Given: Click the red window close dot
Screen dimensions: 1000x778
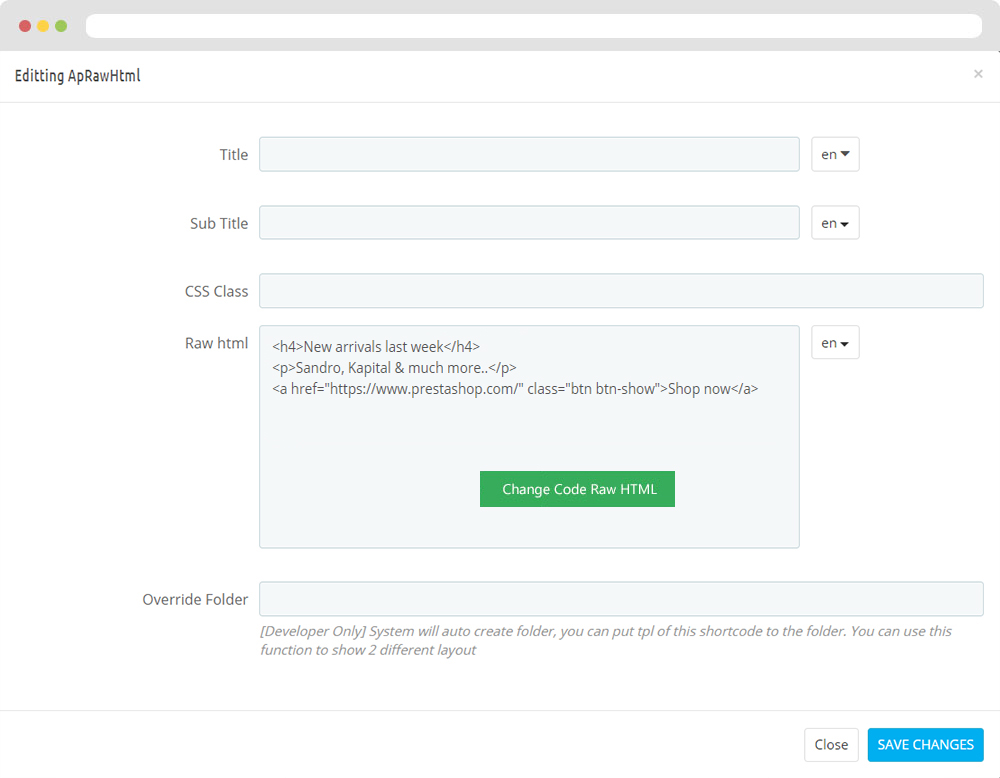Looking at the screenshot, I should [x=25, y=26].
